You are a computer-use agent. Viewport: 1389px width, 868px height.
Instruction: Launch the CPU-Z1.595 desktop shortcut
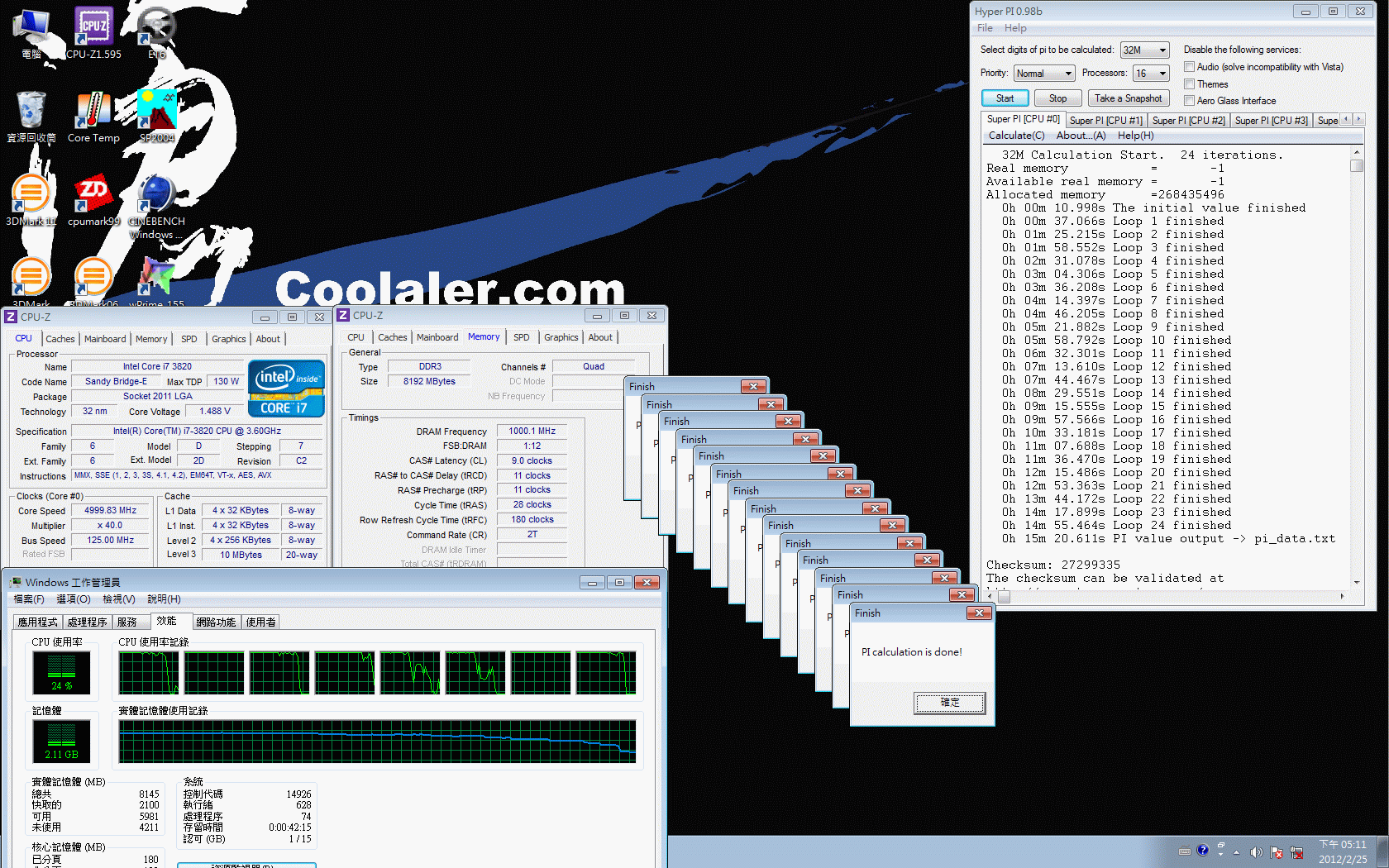point(93,33)
